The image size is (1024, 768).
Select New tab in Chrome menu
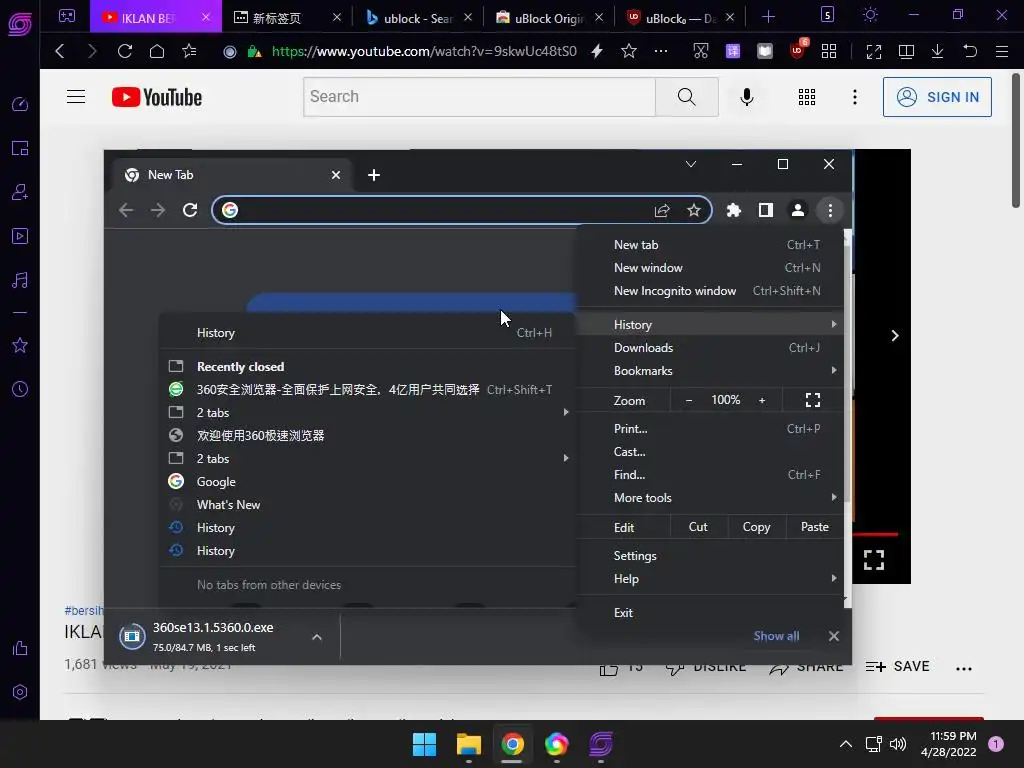coord(711,245)
